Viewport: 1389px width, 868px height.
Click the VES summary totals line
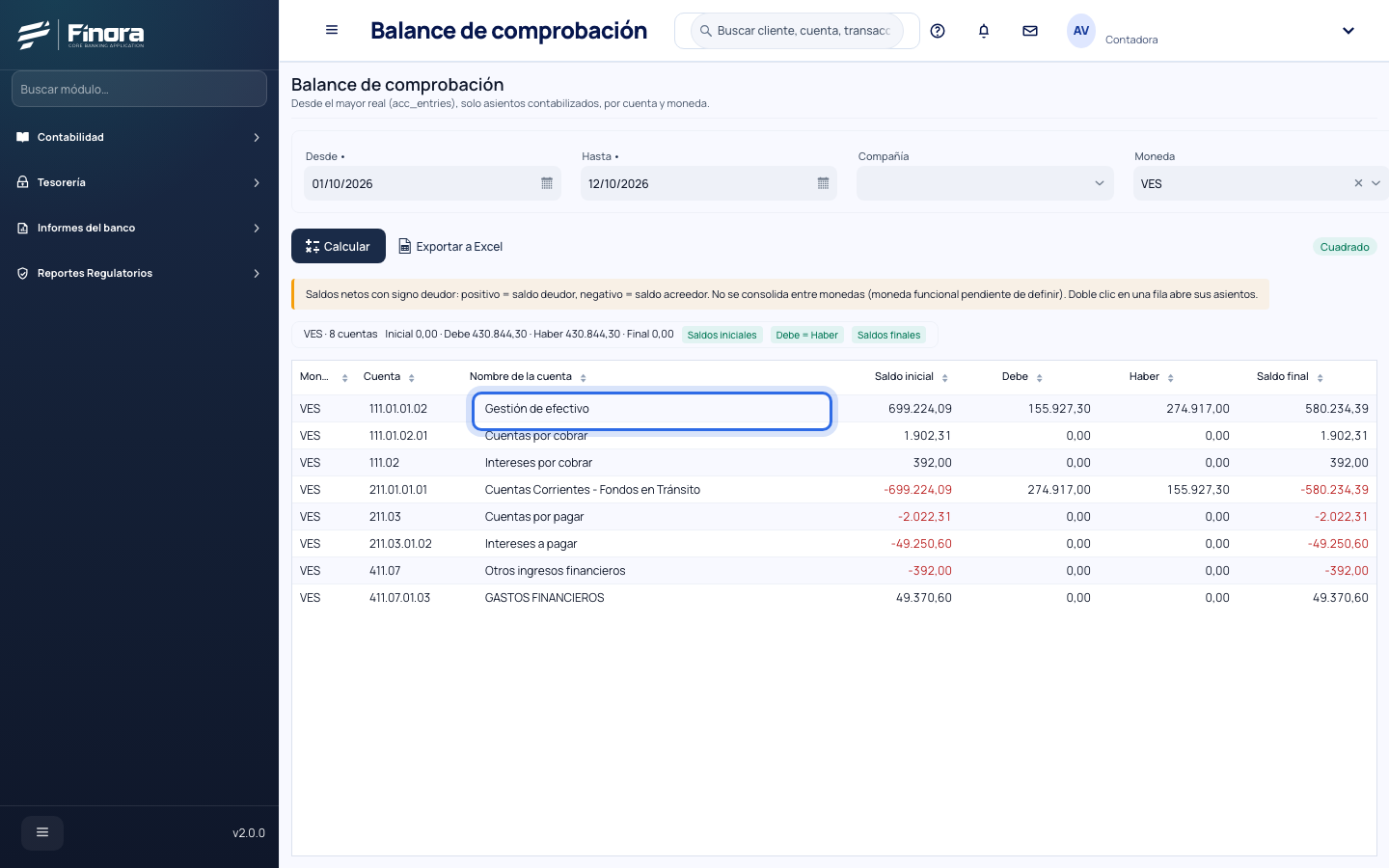tap(488, 335)
